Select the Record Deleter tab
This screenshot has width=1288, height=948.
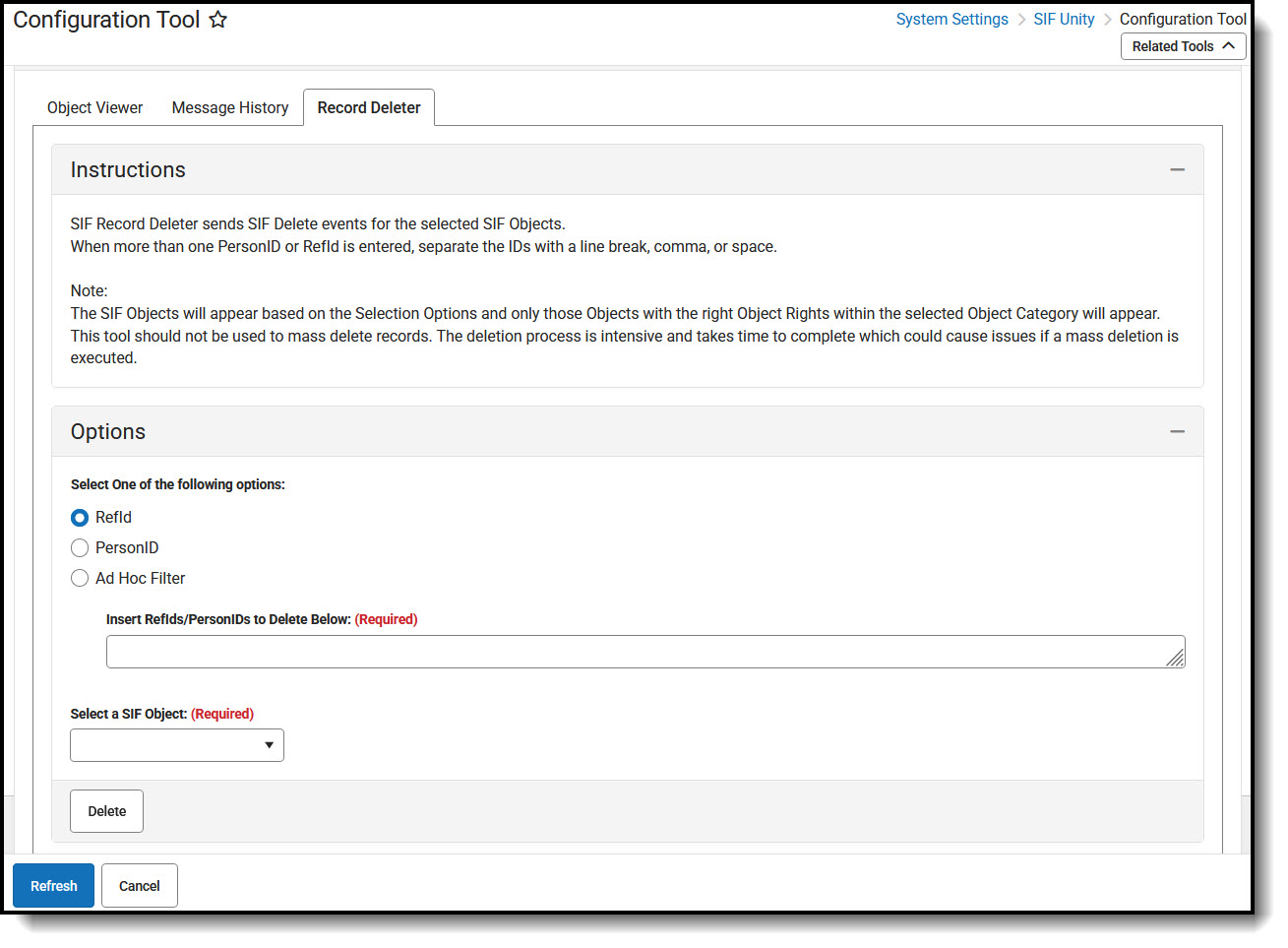[369, 107]
